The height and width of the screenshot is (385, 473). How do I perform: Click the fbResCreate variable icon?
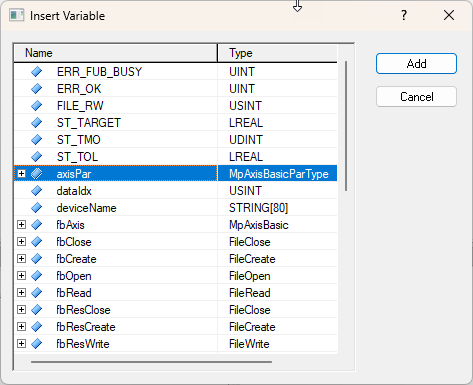click(37, 327)
